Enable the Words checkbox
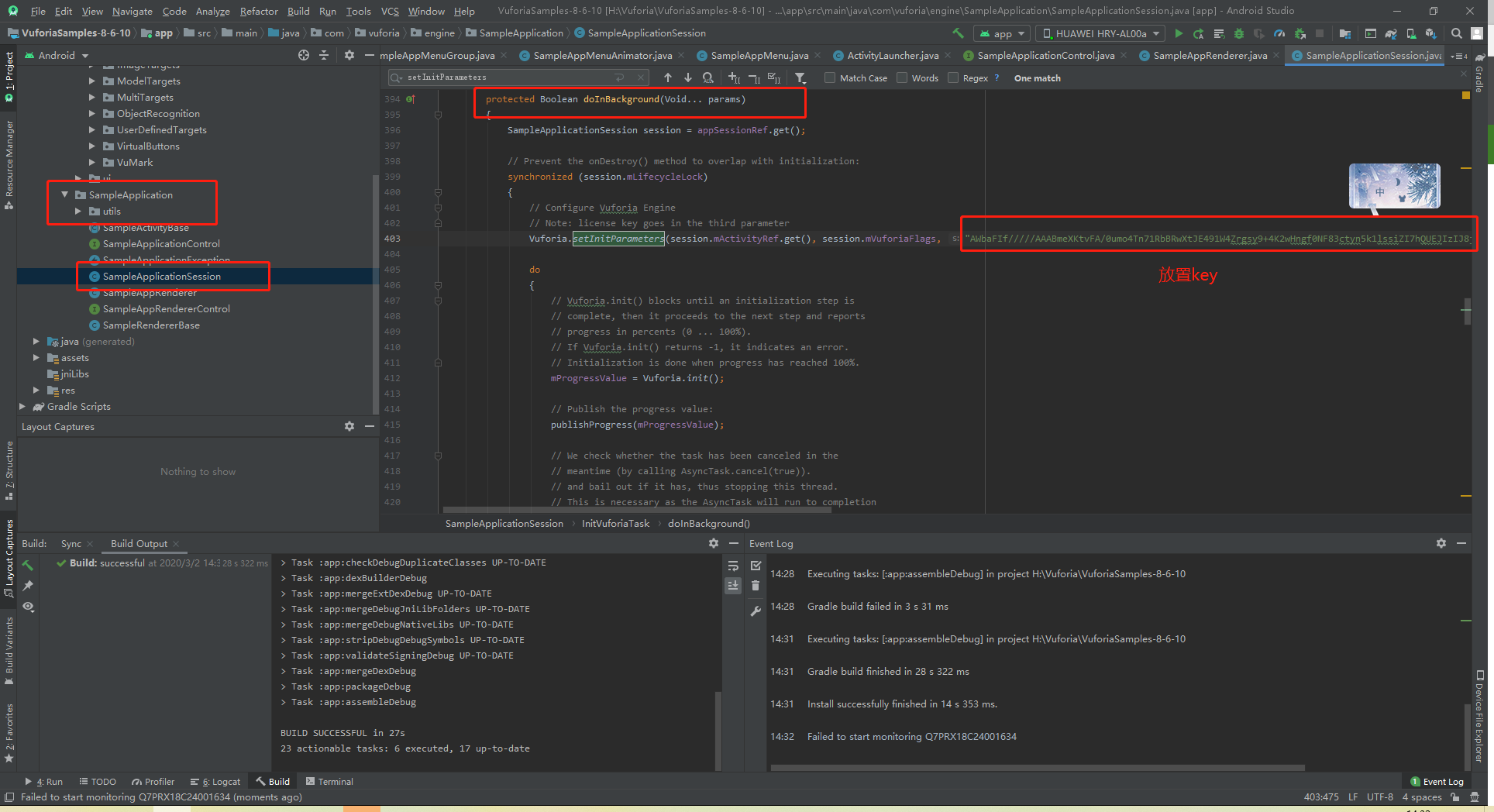 coord(902,77)
